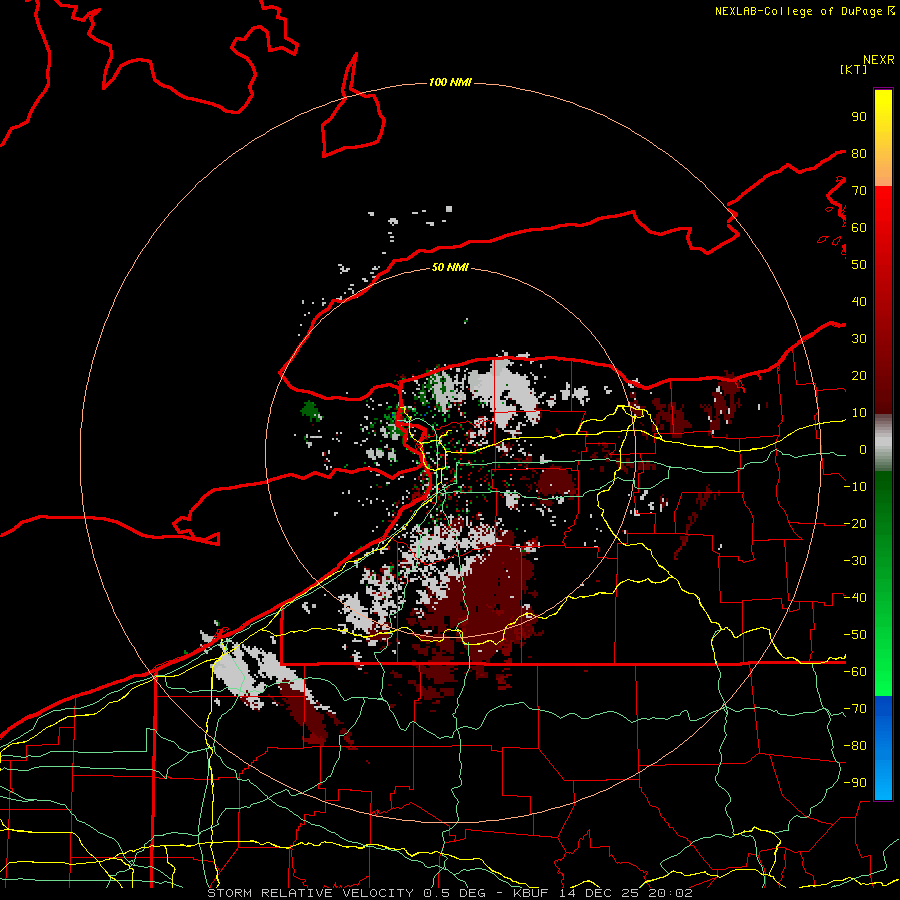
Task: Click the '0' label on the velocity scale
Action: [863, 449]
